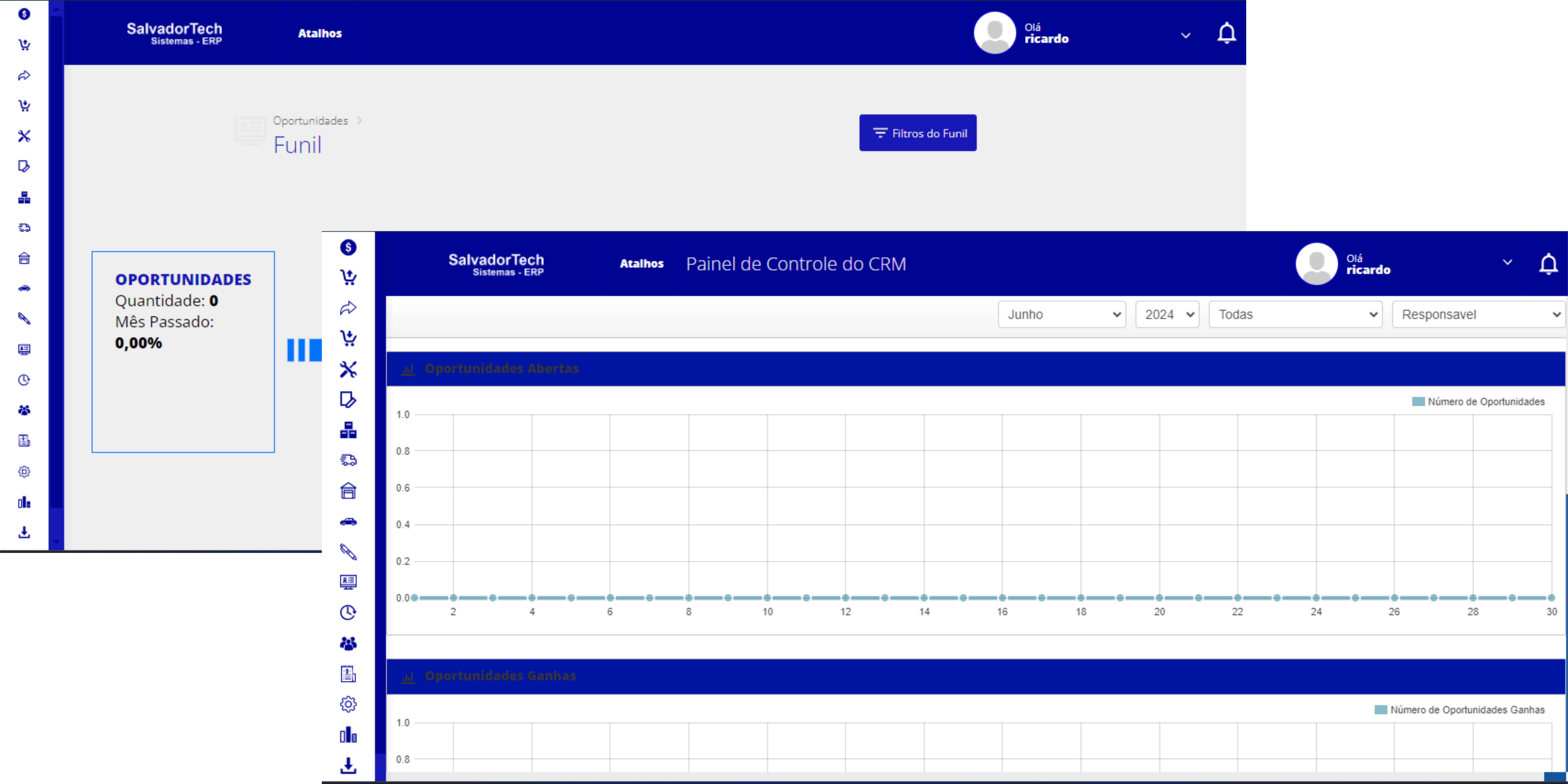
Task: Open the tools icon in Funil window sidebar
Action: [x=24, y=136]
